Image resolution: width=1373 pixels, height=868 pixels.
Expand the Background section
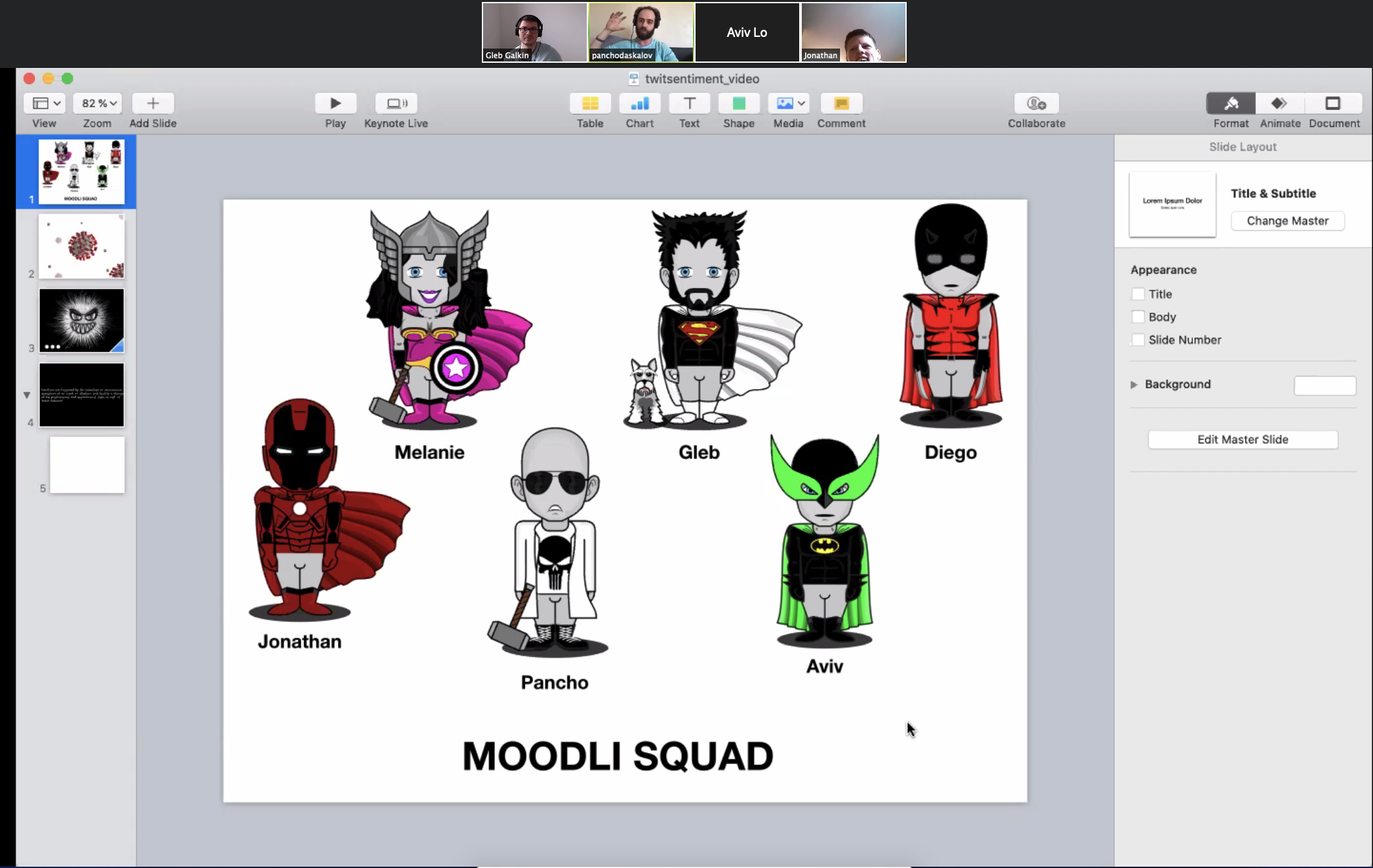[1134, 384]
